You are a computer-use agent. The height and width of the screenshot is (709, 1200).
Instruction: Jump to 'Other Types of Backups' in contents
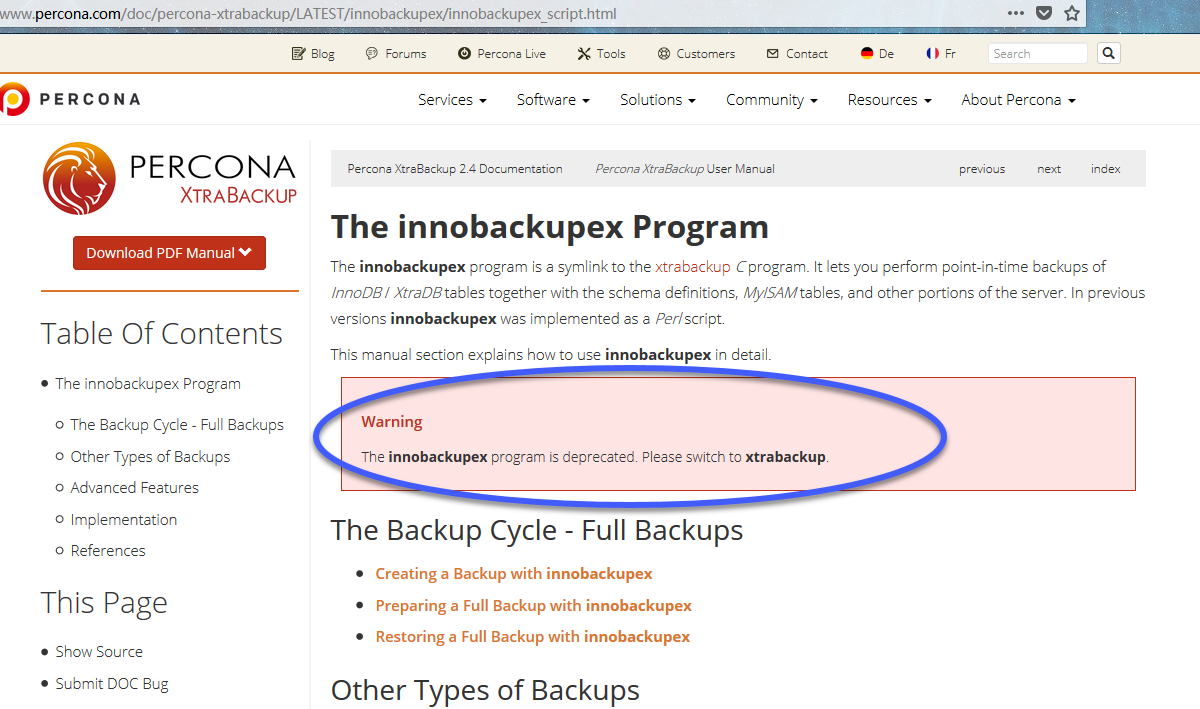150,457
